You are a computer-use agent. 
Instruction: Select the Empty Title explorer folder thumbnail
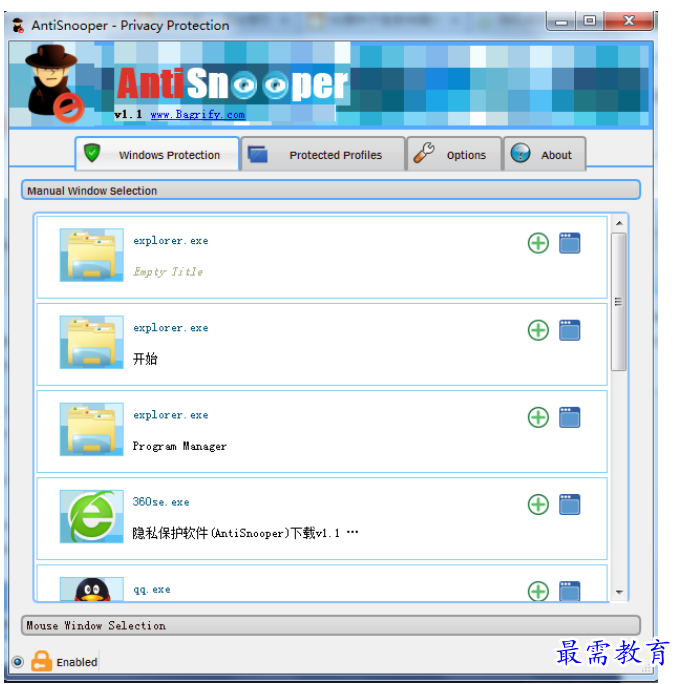[92, 255]
